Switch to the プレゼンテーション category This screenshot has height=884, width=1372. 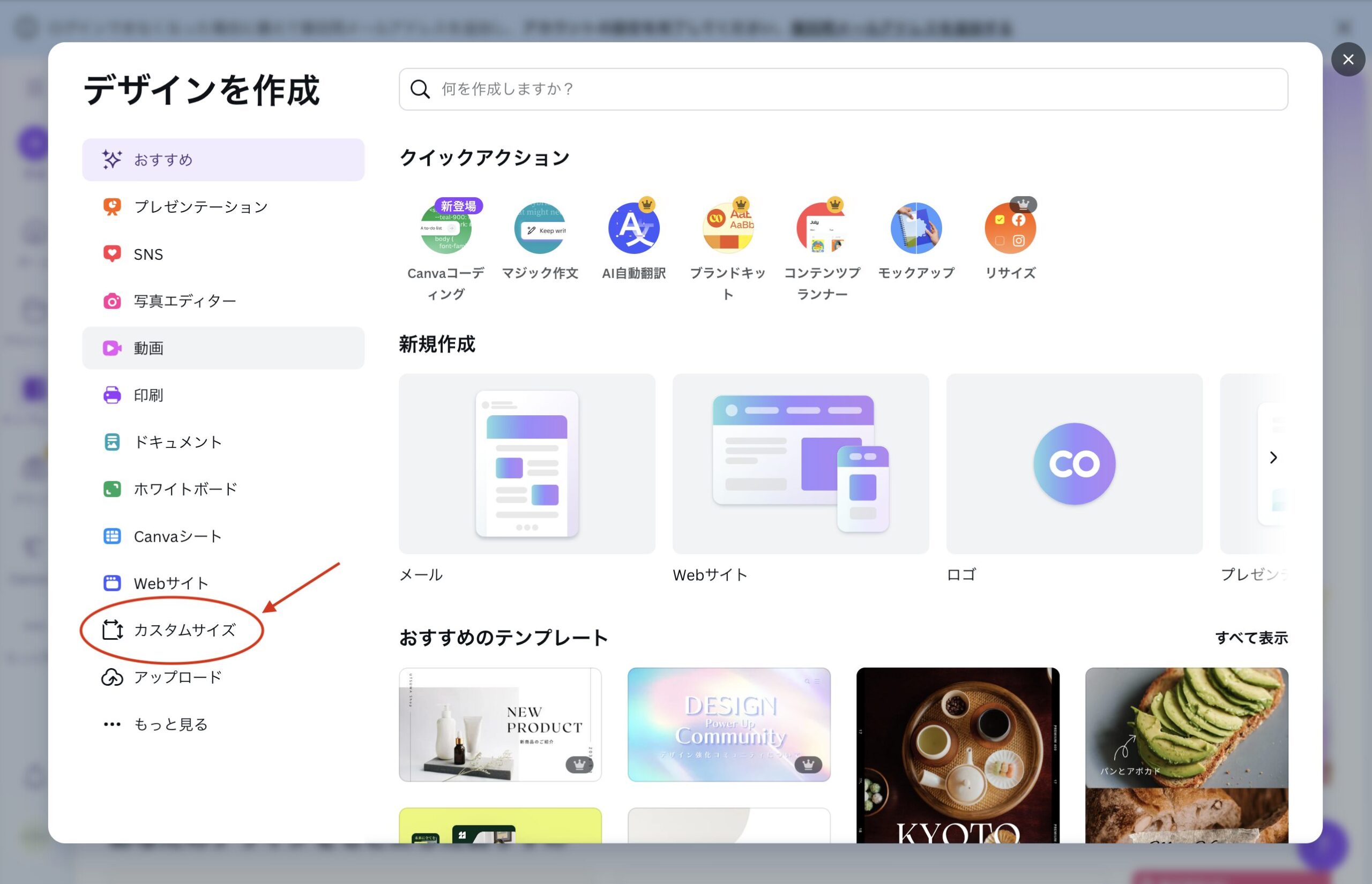200,207
